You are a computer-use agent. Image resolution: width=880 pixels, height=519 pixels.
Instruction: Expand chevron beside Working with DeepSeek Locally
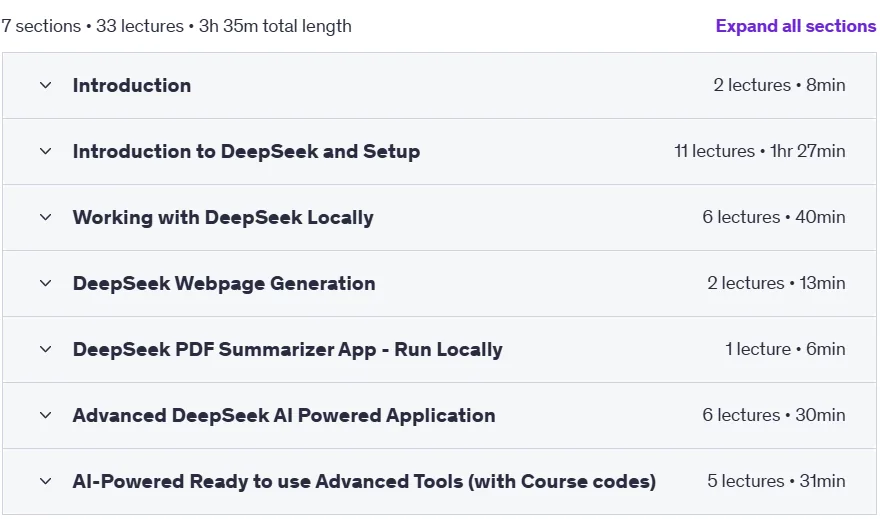46,217
